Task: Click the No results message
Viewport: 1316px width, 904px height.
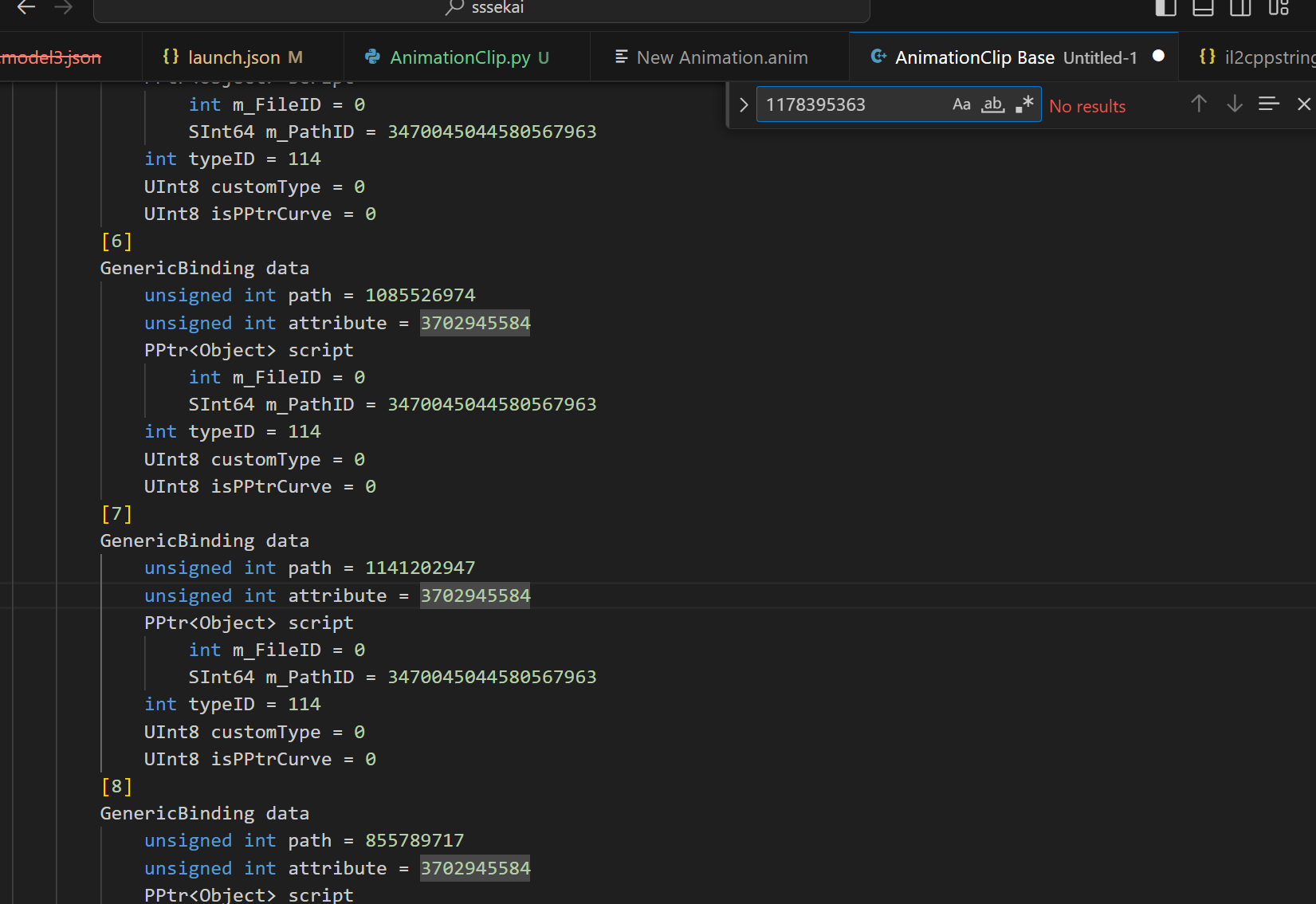Action: click(x=1087, y=106)
